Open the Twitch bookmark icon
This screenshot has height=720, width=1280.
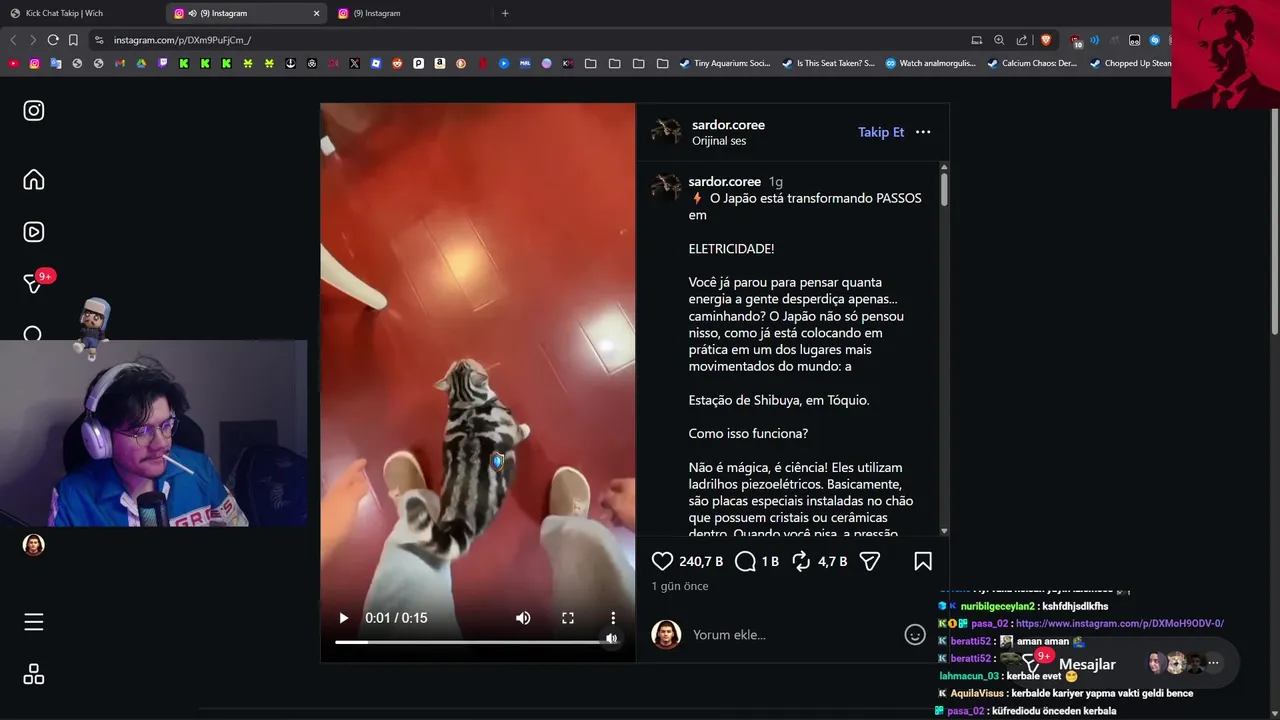tap(163, 63)
